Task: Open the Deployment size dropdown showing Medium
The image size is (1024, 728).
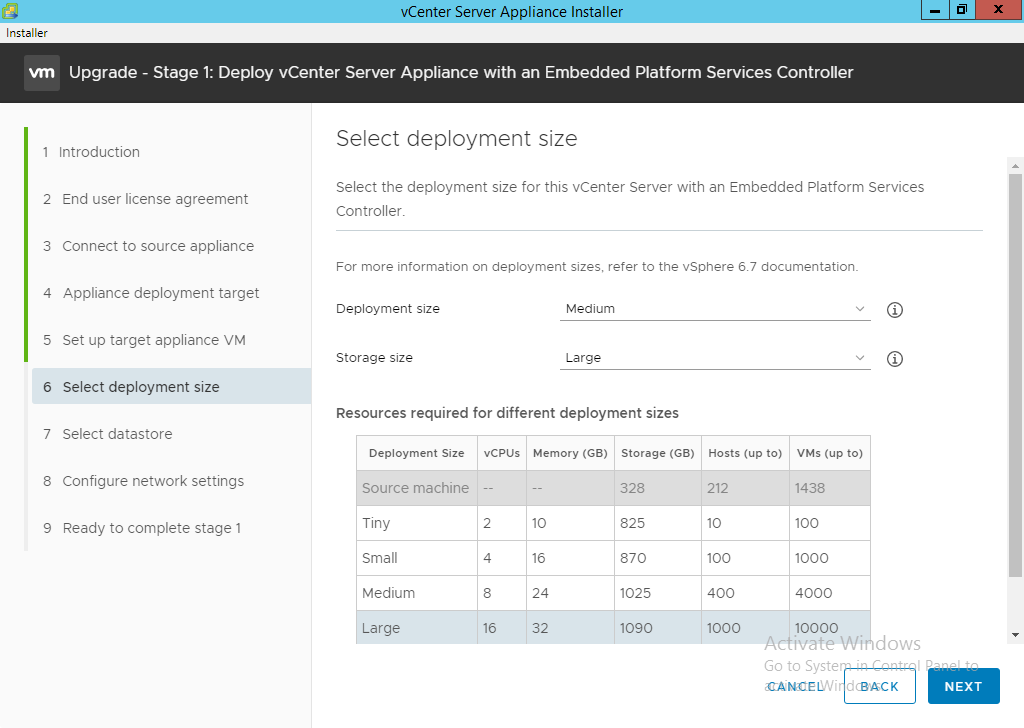Action: [715, 309]
